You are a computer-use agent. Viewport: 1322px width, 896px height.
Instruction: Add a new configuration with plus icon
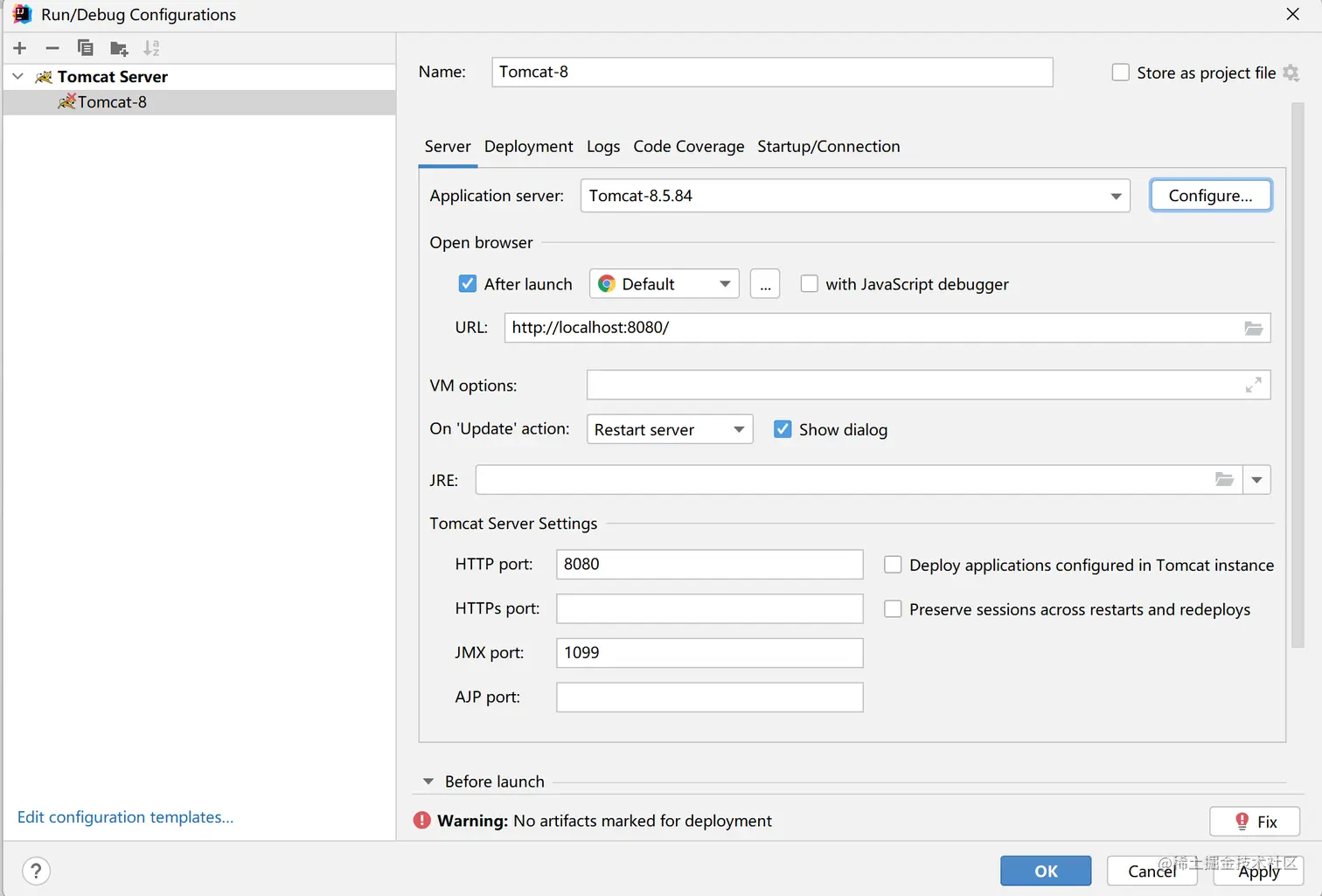tap(20, 48)
